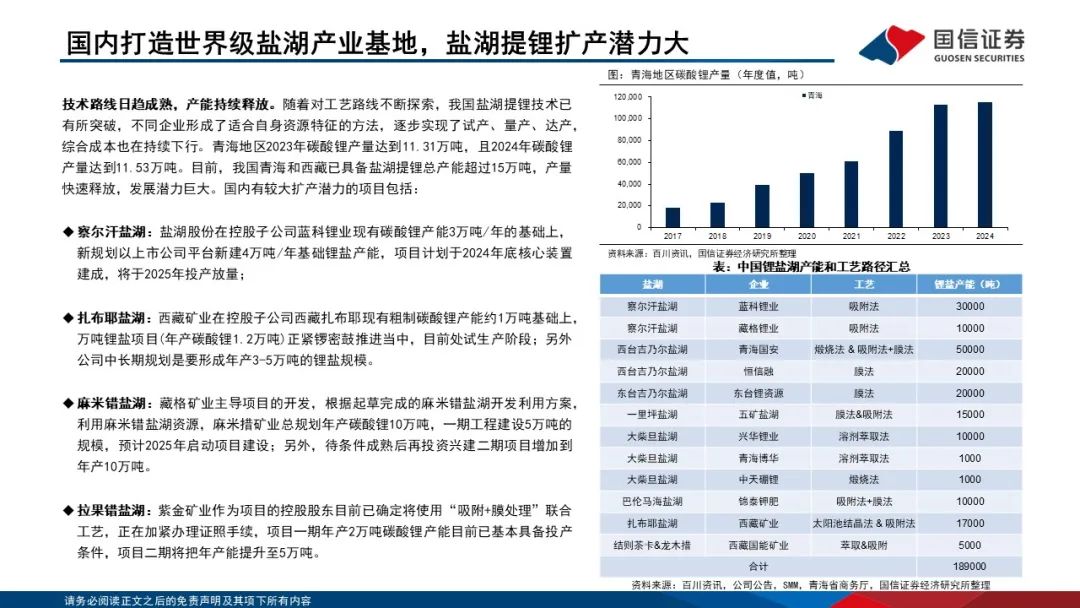Image resolution: width=1080 pixels, height=608 pixels.
Task: Click the chart source note 资料来源：百川资讯、国信证券
Action: pyautogui.click(x=701, y=253)
